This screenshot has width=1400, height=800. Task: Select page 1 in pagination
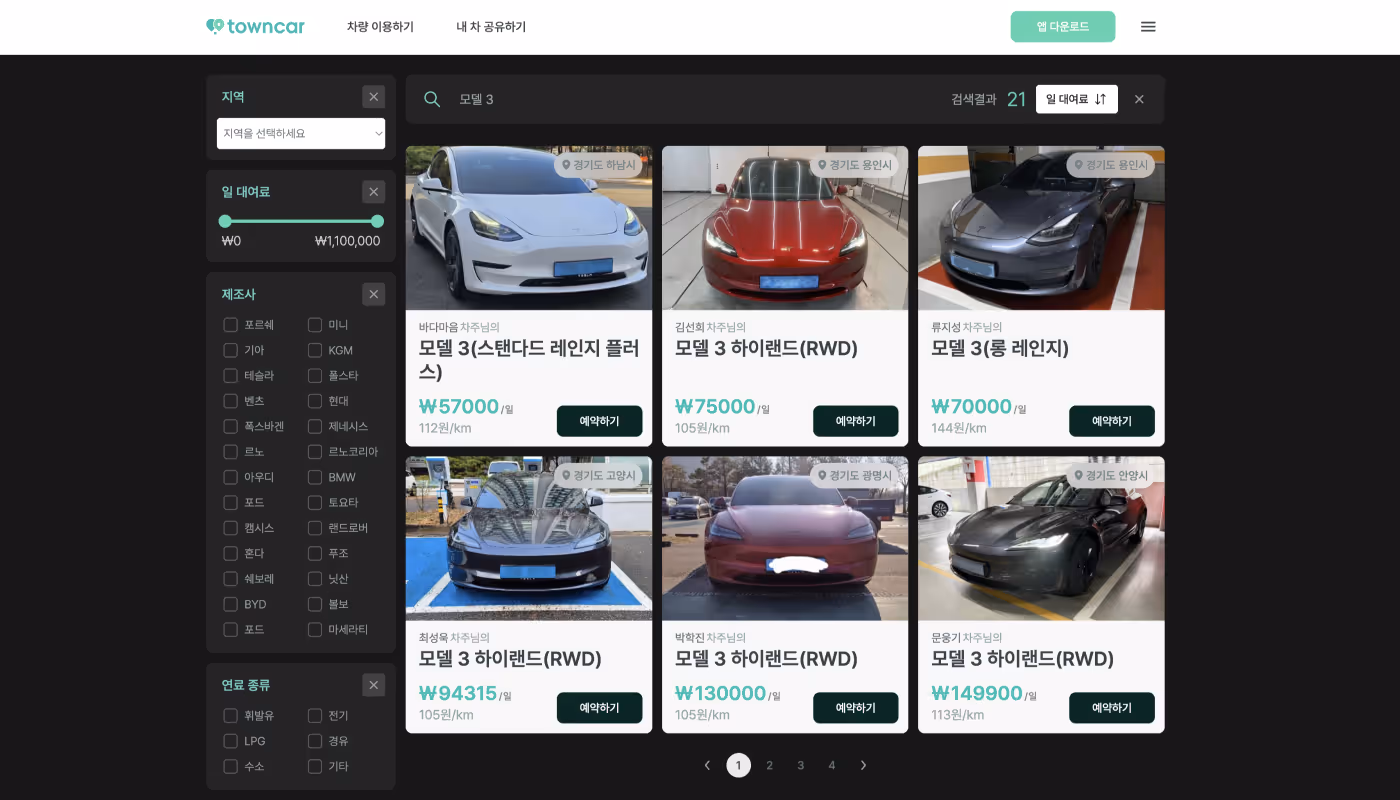point(739,765)
